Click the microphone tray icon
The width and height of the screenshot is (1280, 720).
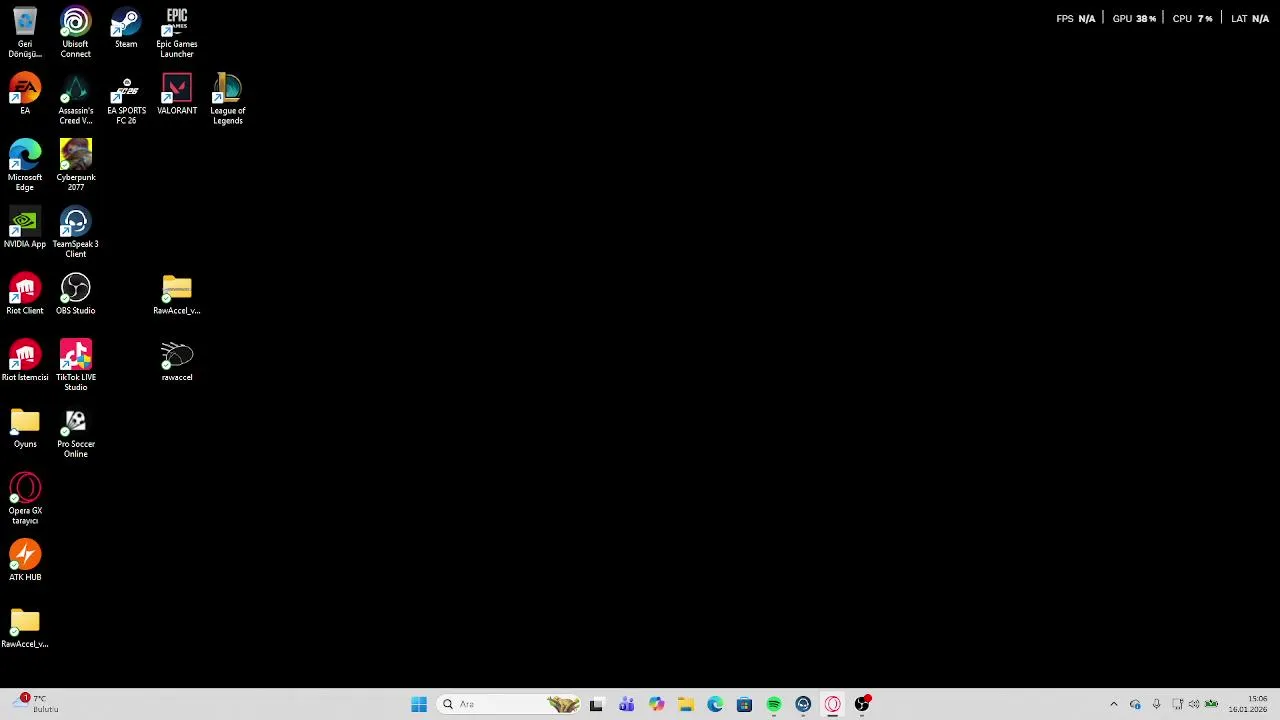click(1156, 705)
